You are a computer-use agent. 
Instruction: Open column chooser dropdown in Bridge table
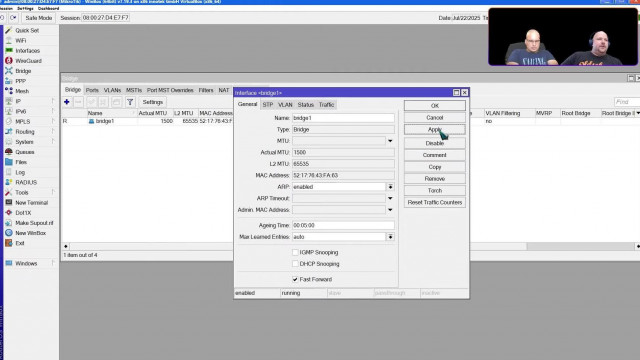pos(638,113)
